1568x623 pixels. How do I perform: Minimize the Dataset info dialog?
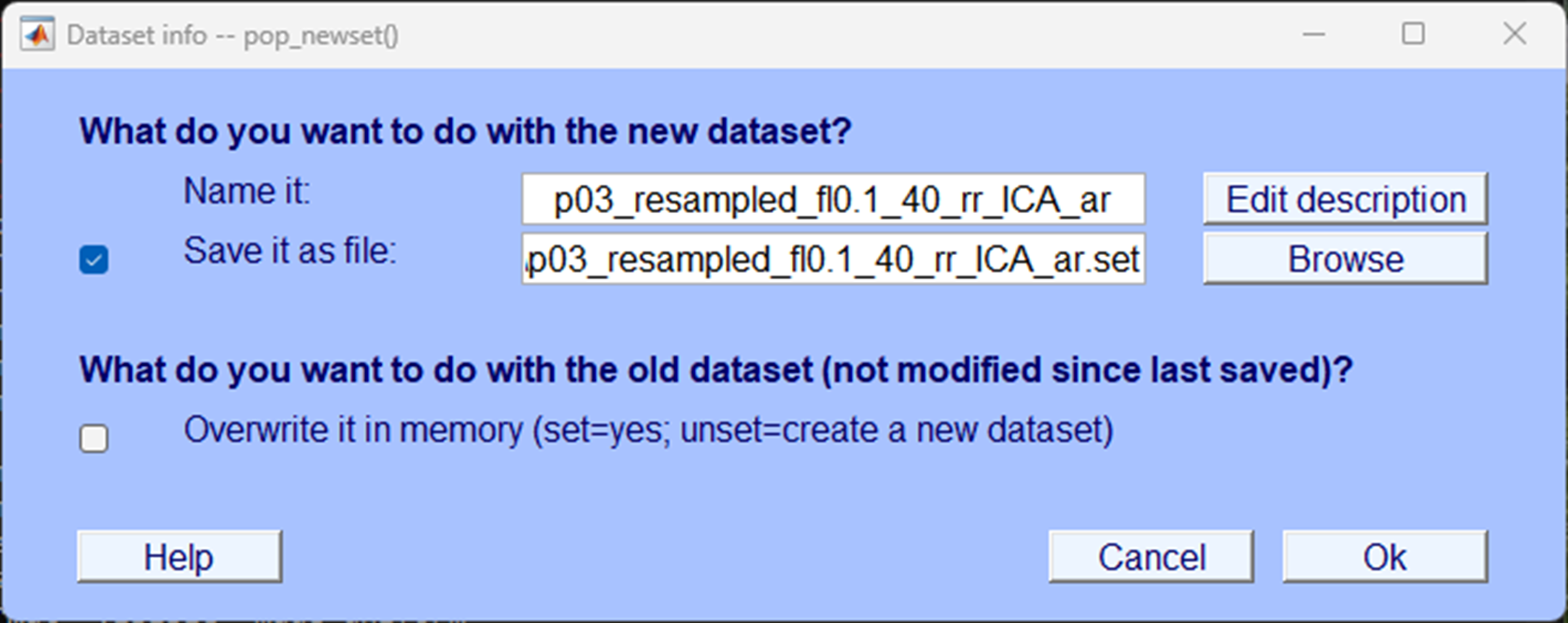pos(1314,35)
